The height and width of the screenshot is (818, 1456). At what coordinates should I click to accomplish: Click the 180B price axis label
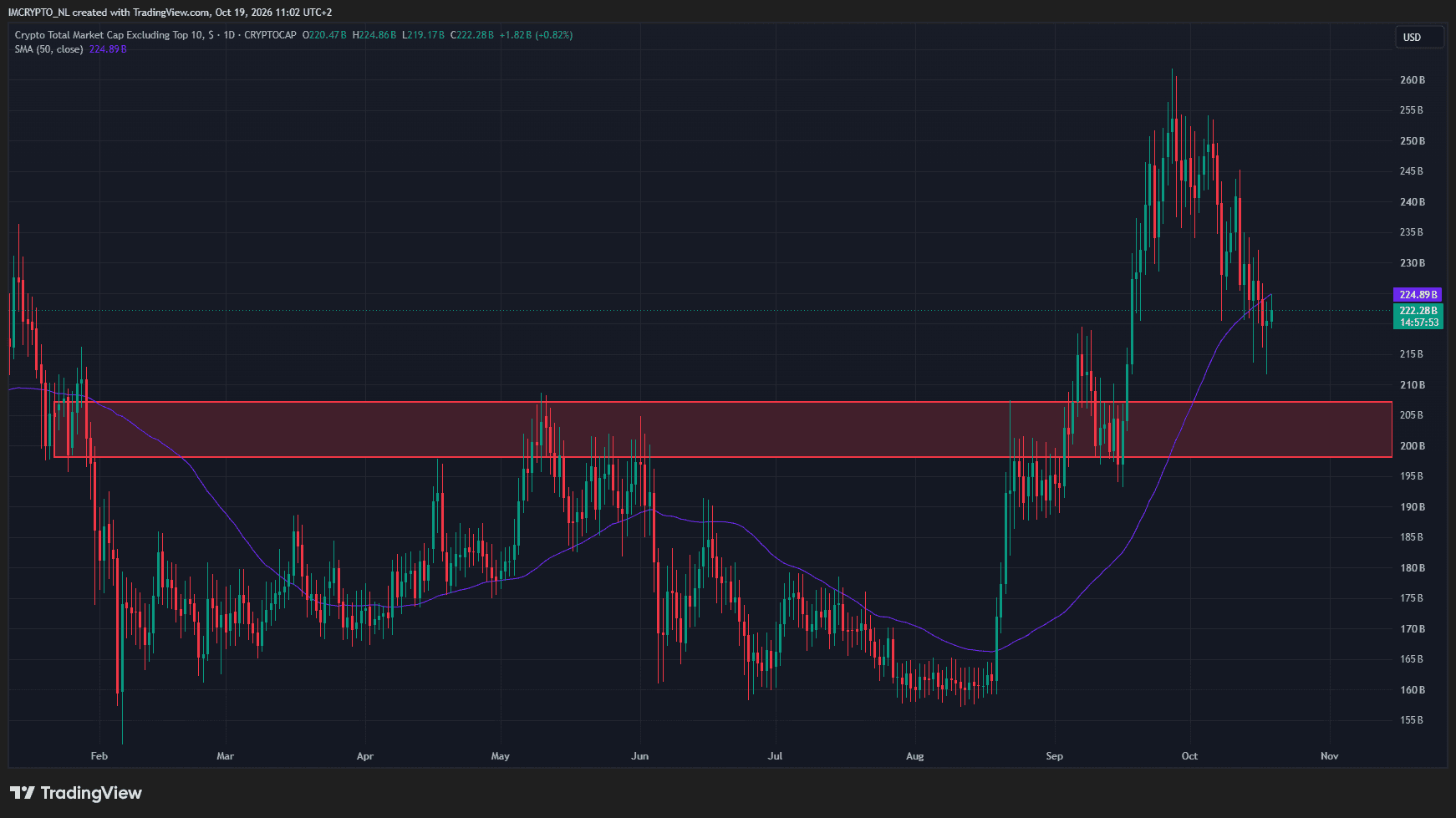pos(1412,568)
